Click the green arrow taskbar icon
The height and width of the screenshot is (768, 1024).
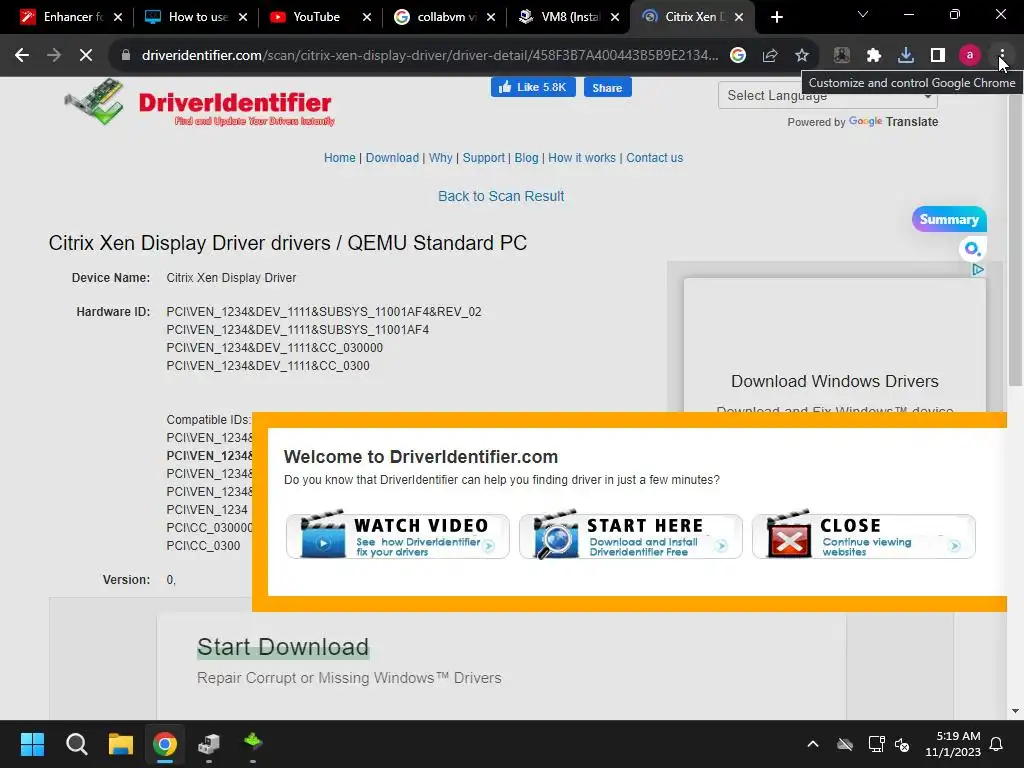(x=253, y=743)
